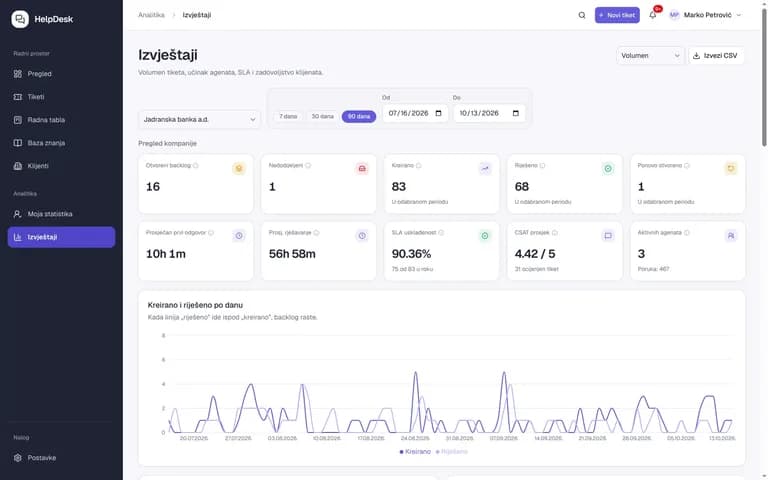Select the 30 dana range
This screenshot has width=768, height=480.
pos(322,117)
